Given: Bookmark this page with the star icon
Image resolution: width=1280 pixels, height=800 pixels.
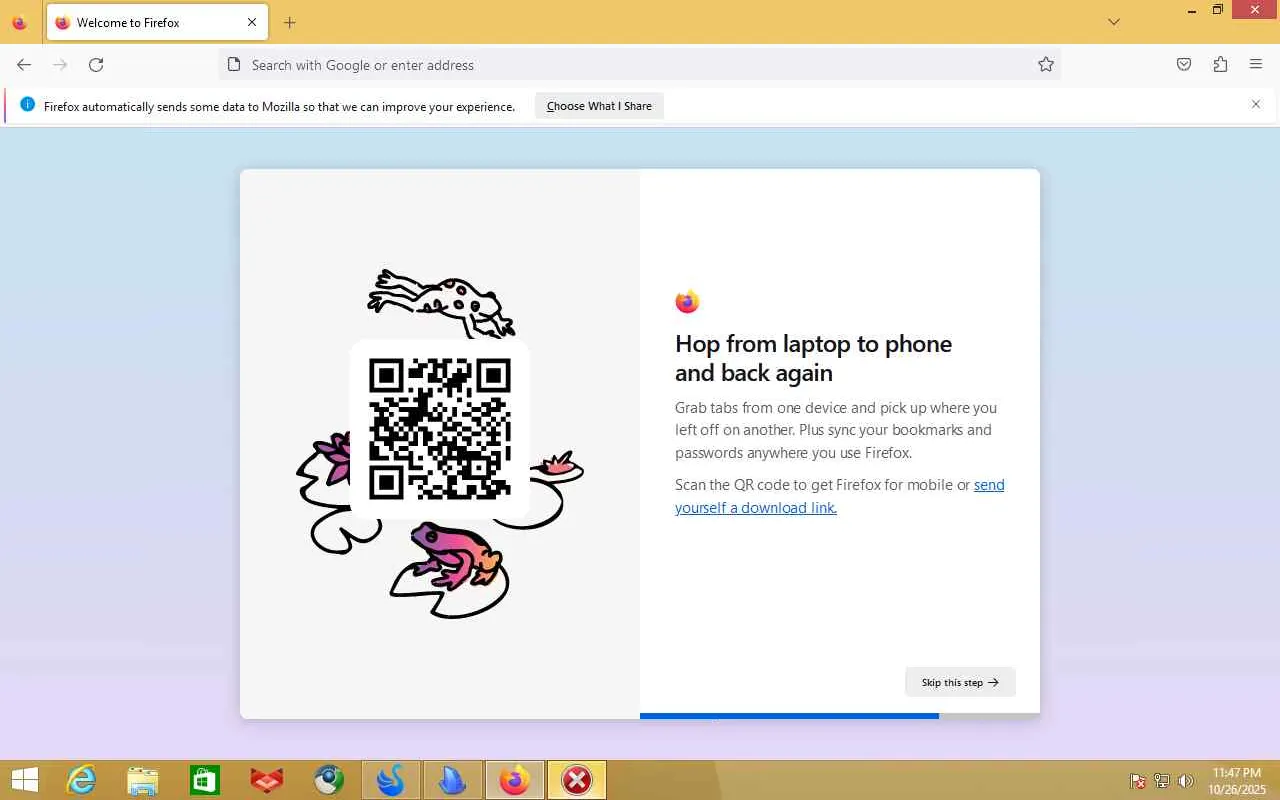Looking at the screenshot, I should click(x=1046, y=65).
